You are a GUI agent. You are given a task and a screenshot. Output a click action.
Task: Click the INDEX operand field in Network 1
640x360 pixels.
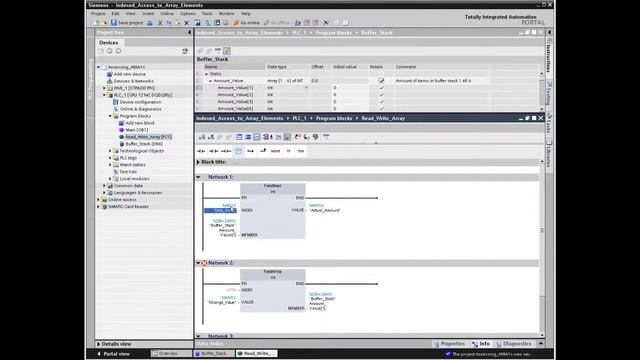220,210
